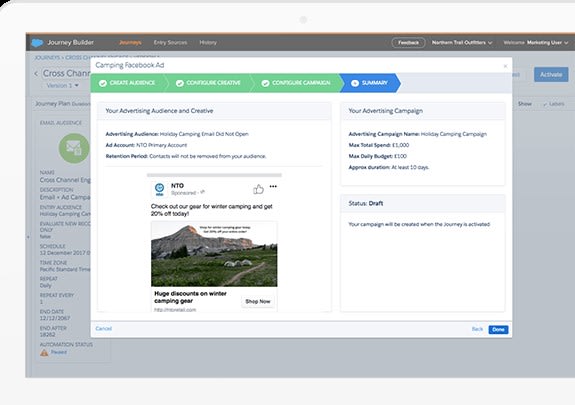Click the Summary step circle icon

pyautogui.click(x=355, y=83)
